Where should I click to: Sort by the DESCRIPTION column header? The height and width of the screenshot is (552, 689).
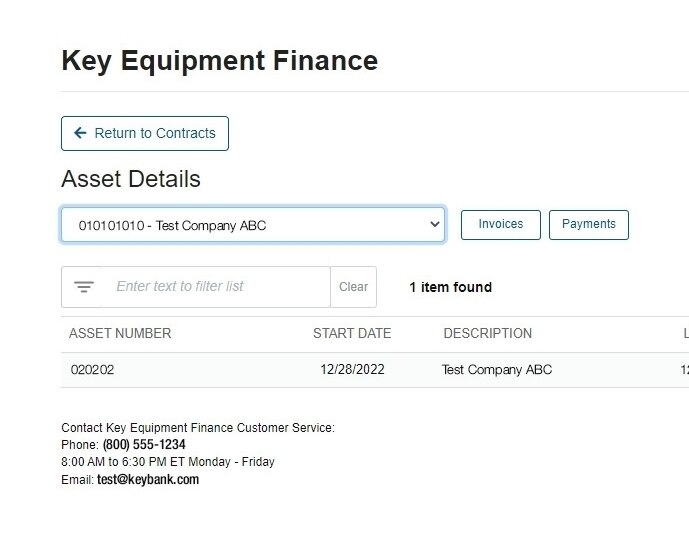click(487, 333)
